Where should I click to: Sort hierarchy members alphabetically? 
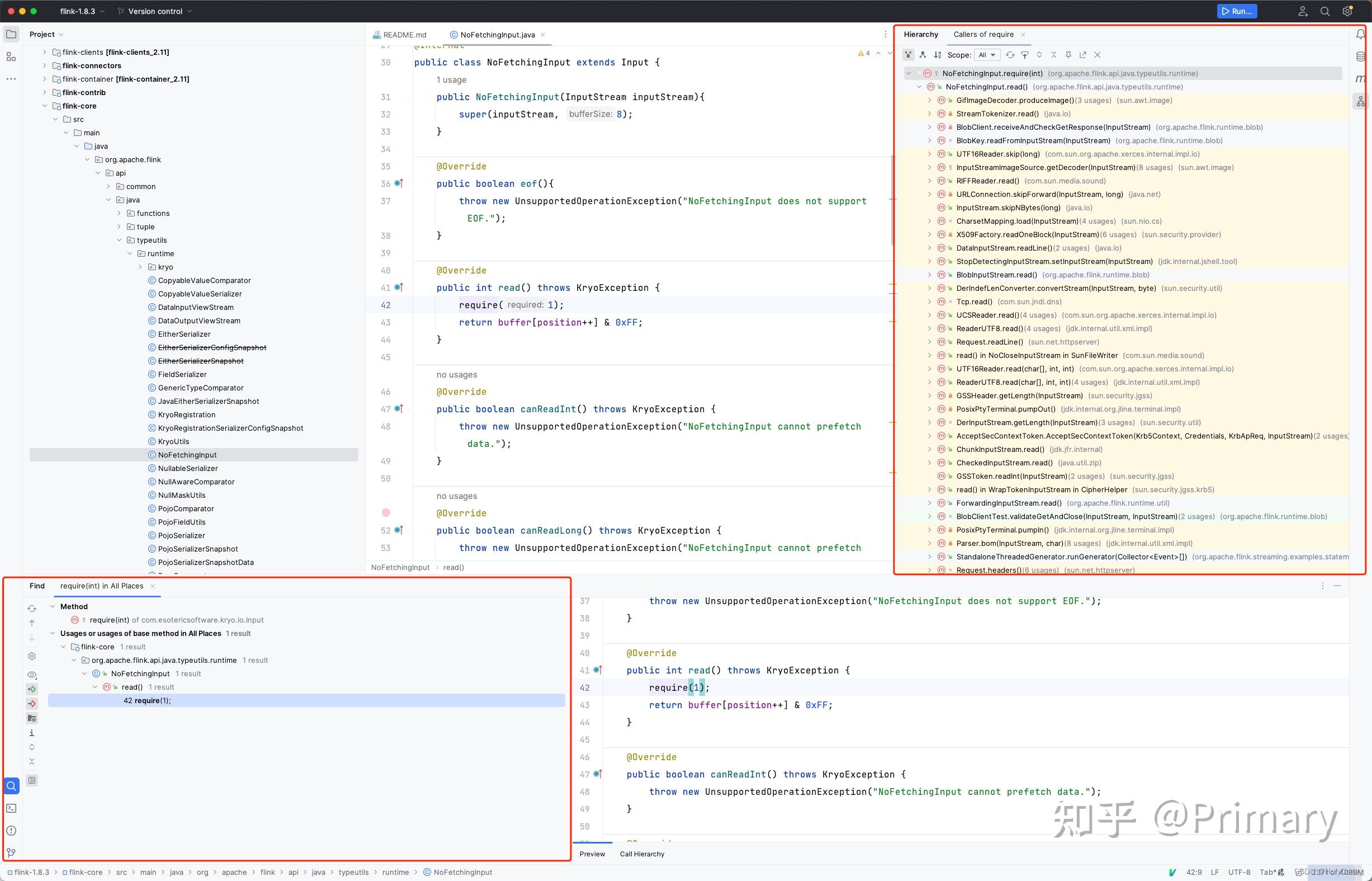coord(937,54)
